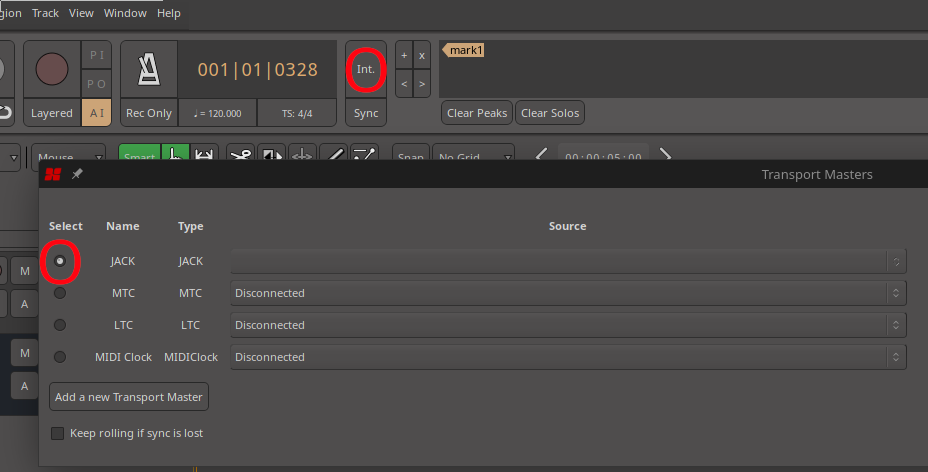Viewport: 928px width, 472px height.
Task: Select the LTC transport master radio button
Action: point(60,325)
